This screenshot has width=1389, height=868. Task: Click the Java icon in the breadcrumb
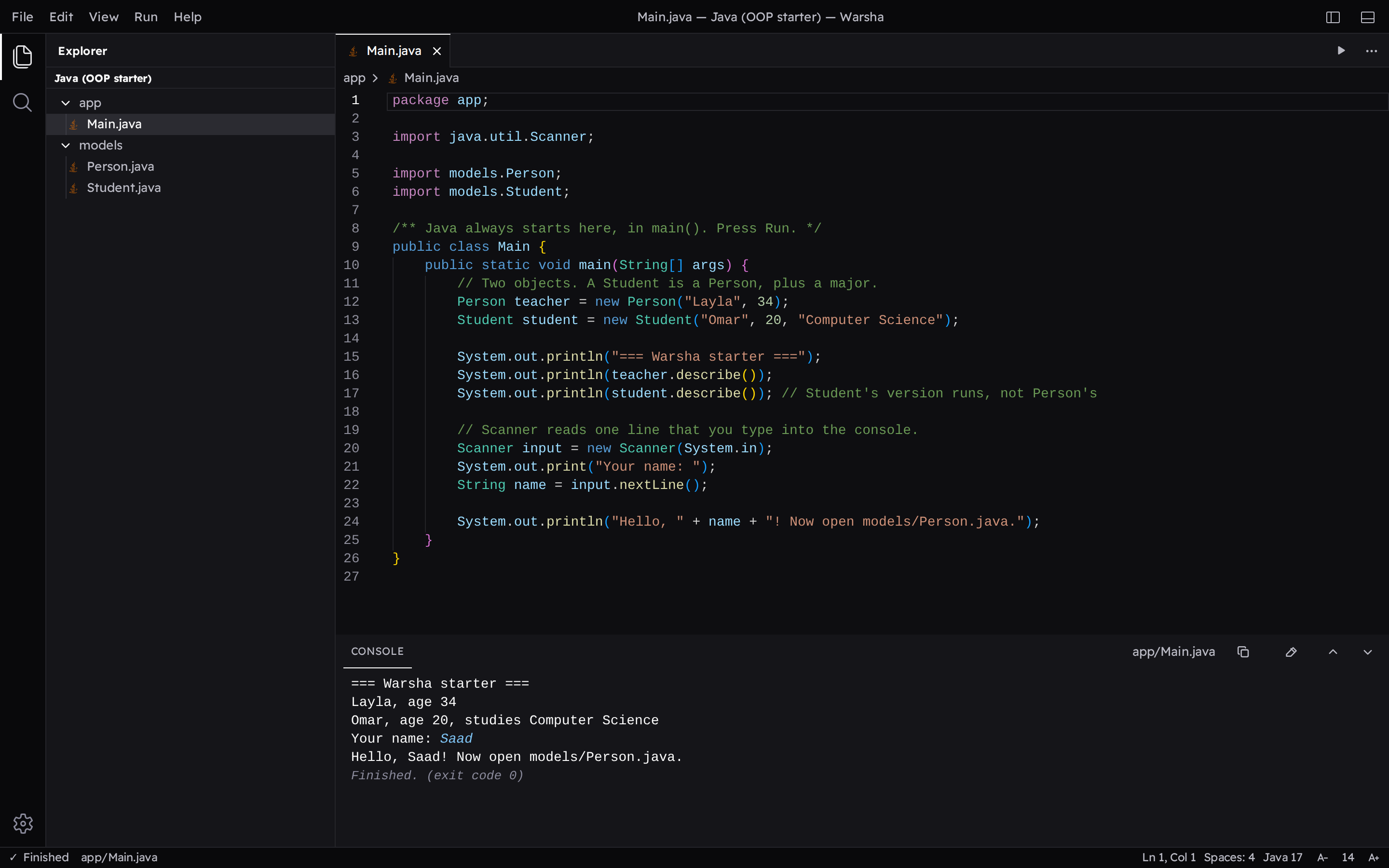[x=393, y=78]
